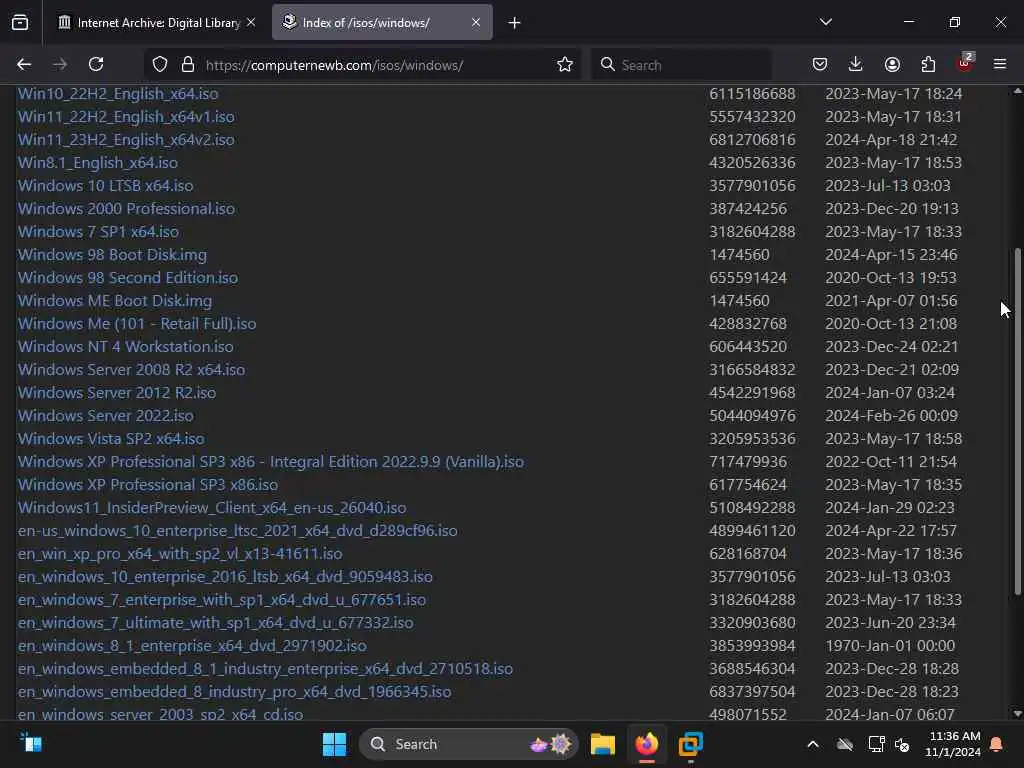1024x768 pixels.
Task: Download en_windows_7_ultimate_with_sp1 iso
Action: [x=216, y=622]
